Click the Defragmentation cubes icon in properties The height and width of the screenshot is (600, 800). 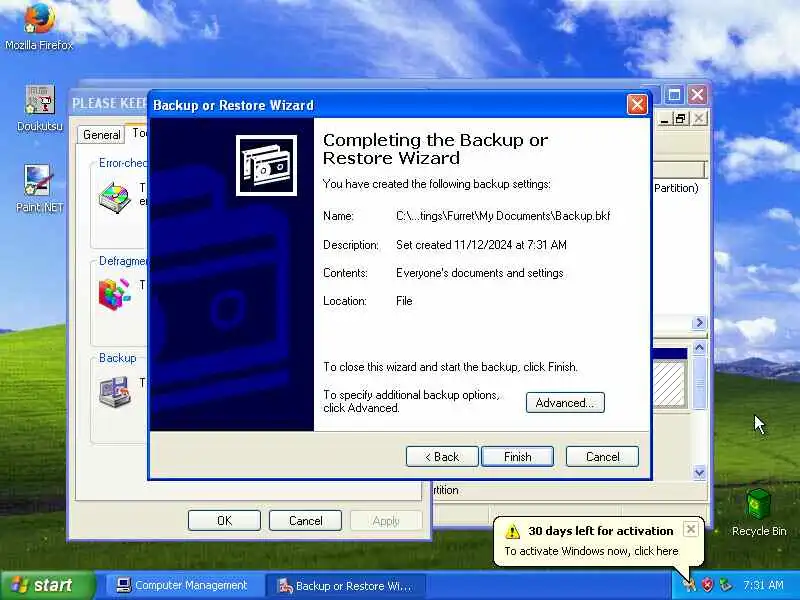pos(115,294)
